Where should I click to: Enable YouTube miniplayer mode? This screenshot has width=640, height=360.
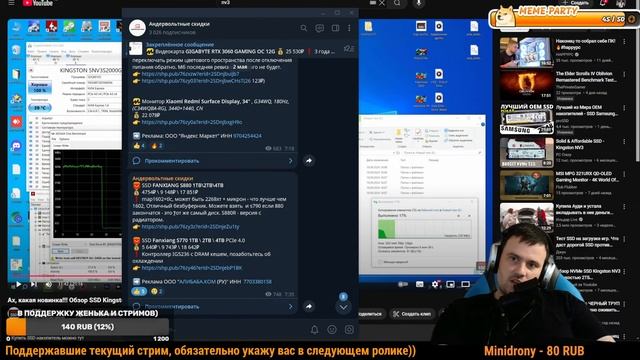(450, 284)
